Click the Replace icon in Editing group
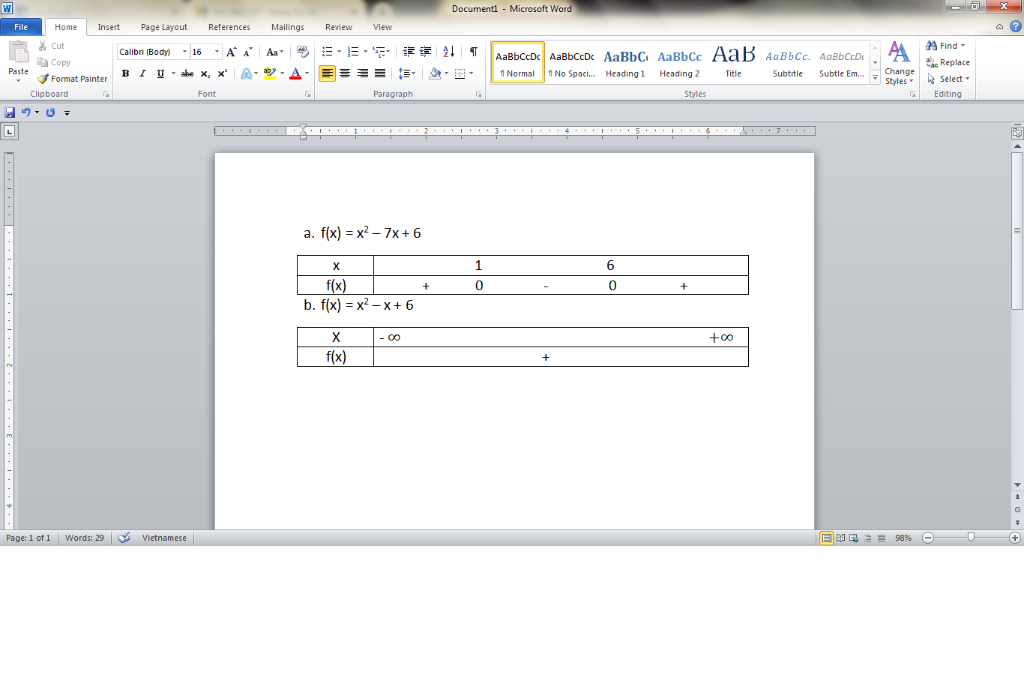The height and width of the screenshot is (687, 1024). [948, 62]
